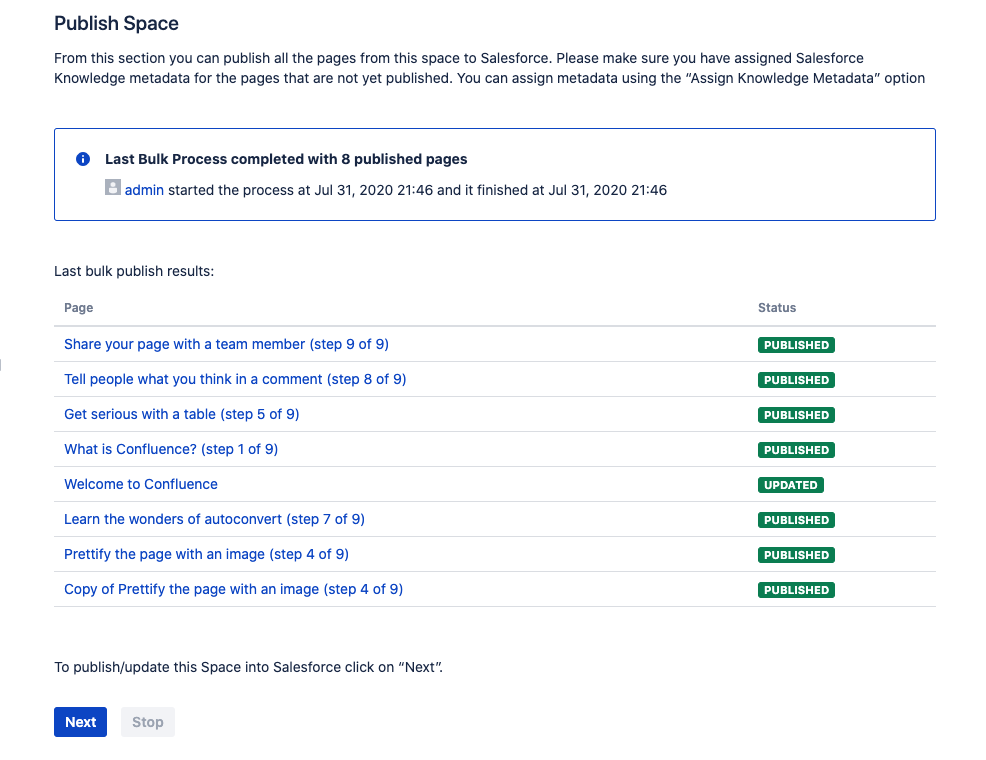This screenshot has height=760, width=986.
Task: Open "What is Confluence?" page link
Action: click(x=171, y=449)
